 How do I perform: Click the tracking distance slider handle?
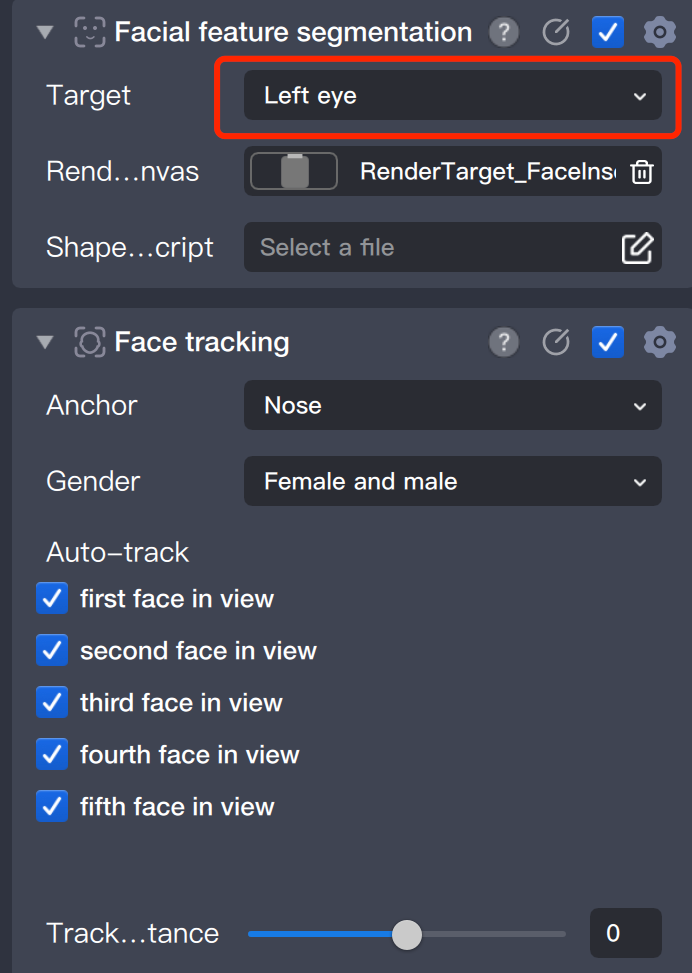[x=406, y=935]
